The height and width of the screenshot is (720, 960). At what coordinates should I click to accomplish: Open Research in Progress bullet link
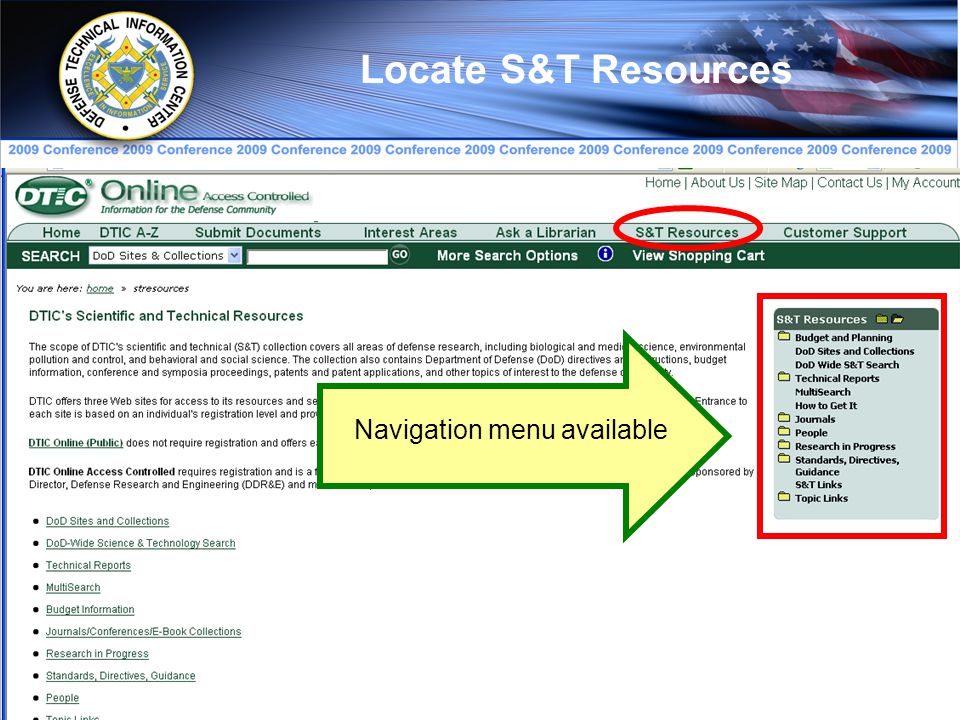pos(97,653)
